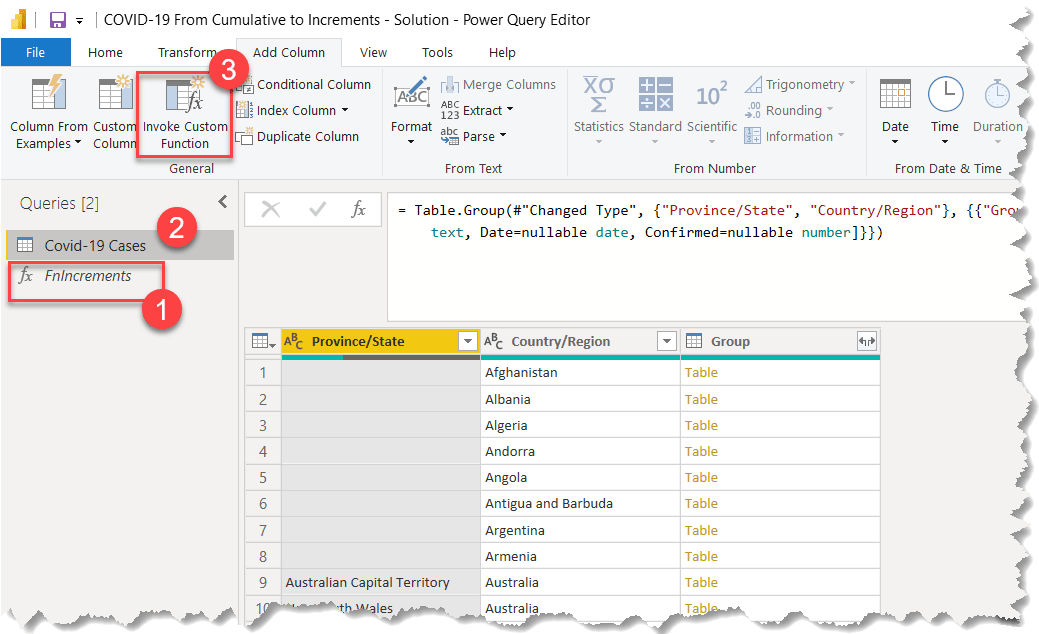Open the Table link in Algeria row
The image size is (1039, 634).
click(701, 425)
